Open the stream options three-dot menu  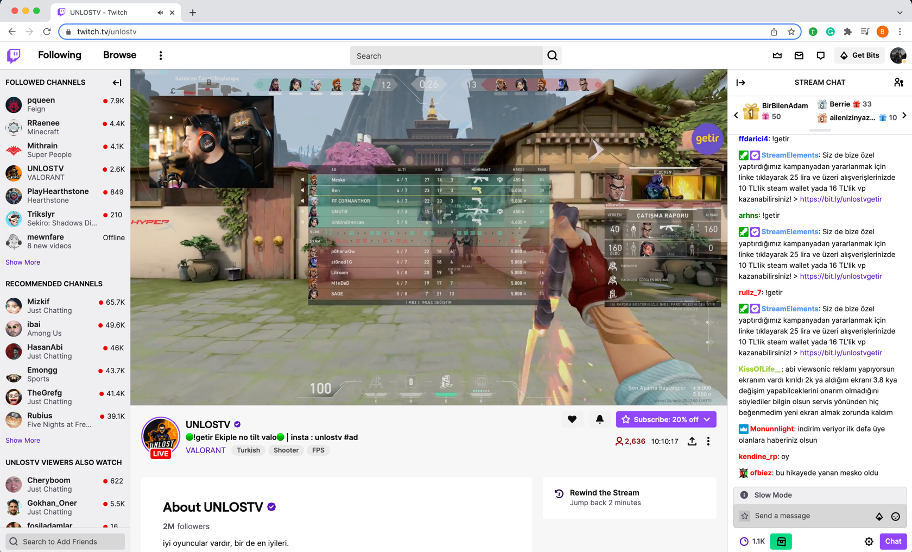click(708, 441)
